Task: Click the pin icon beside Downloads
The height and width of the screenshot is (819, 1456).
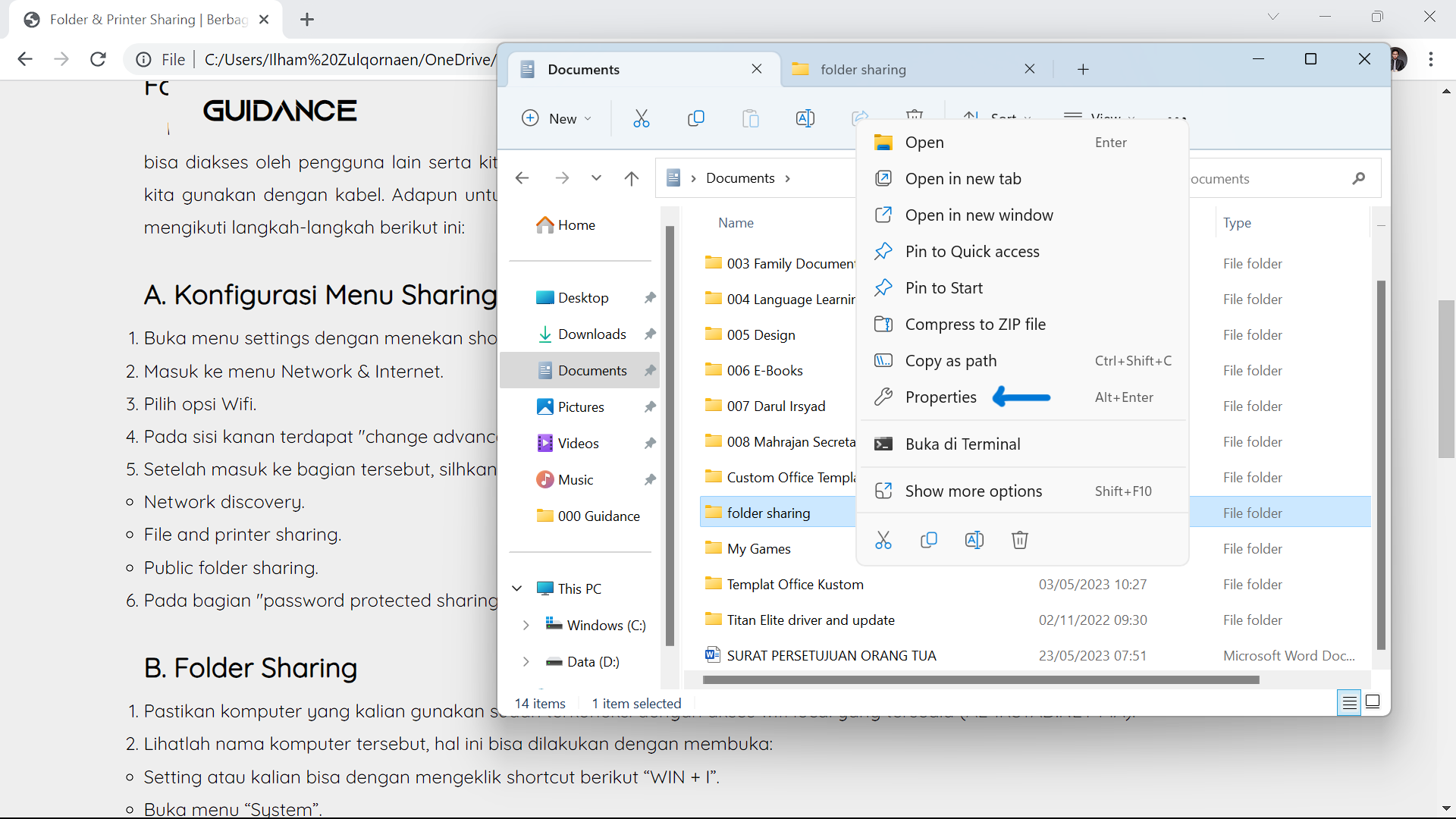Action: tap(650, 334)
